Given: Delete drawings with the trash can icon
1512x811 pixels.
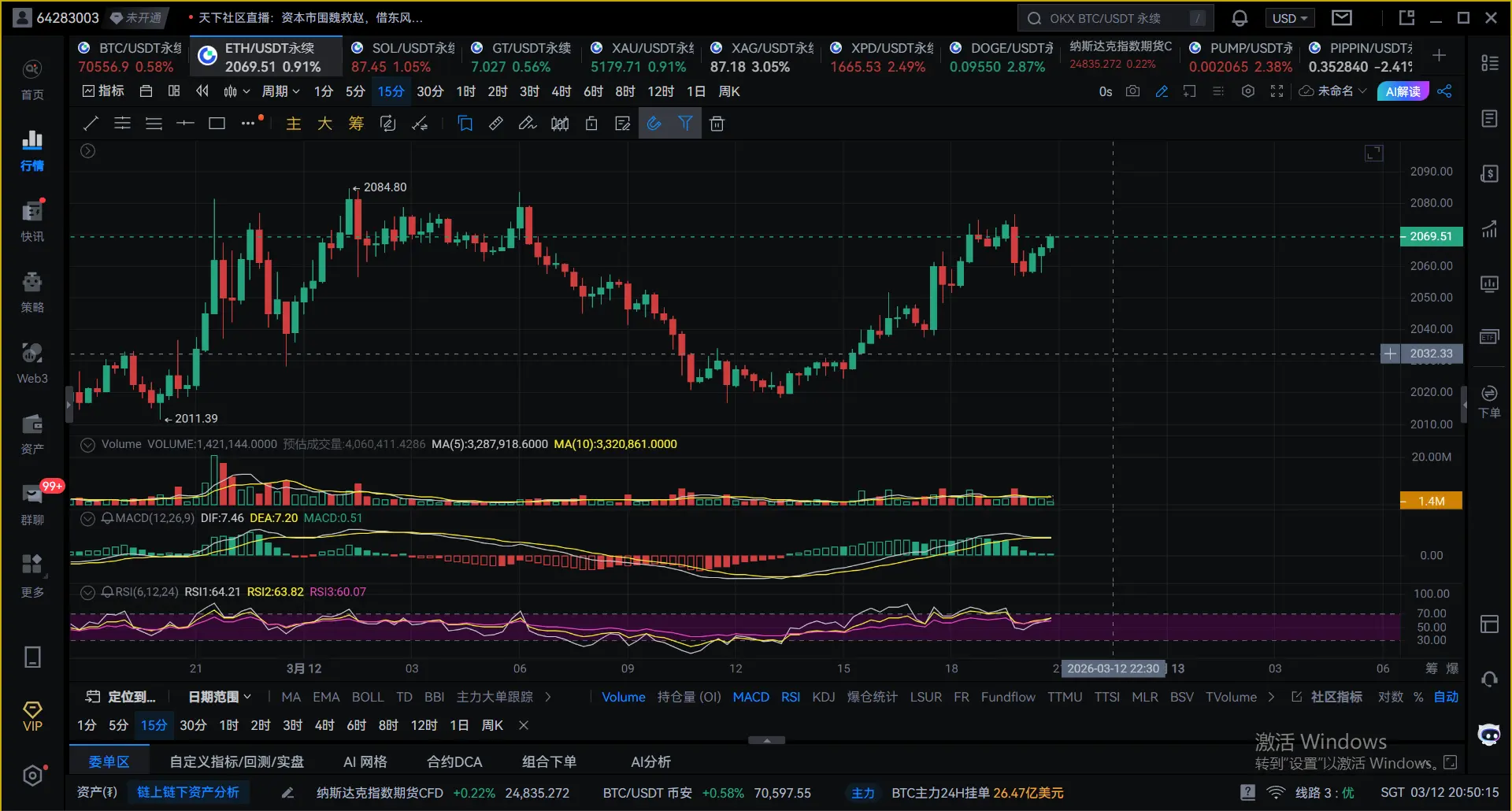Looking at the screenshot, I should click(x=717, y=124).
